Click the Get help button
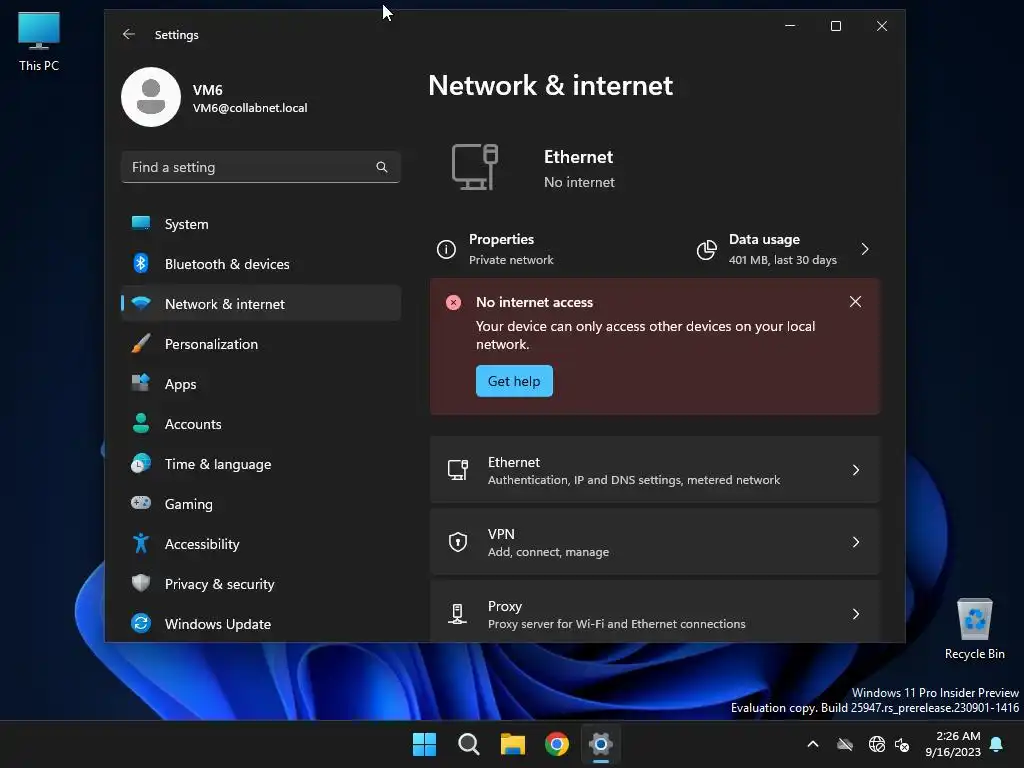The image size is (1024, 768). pos(514,381)
